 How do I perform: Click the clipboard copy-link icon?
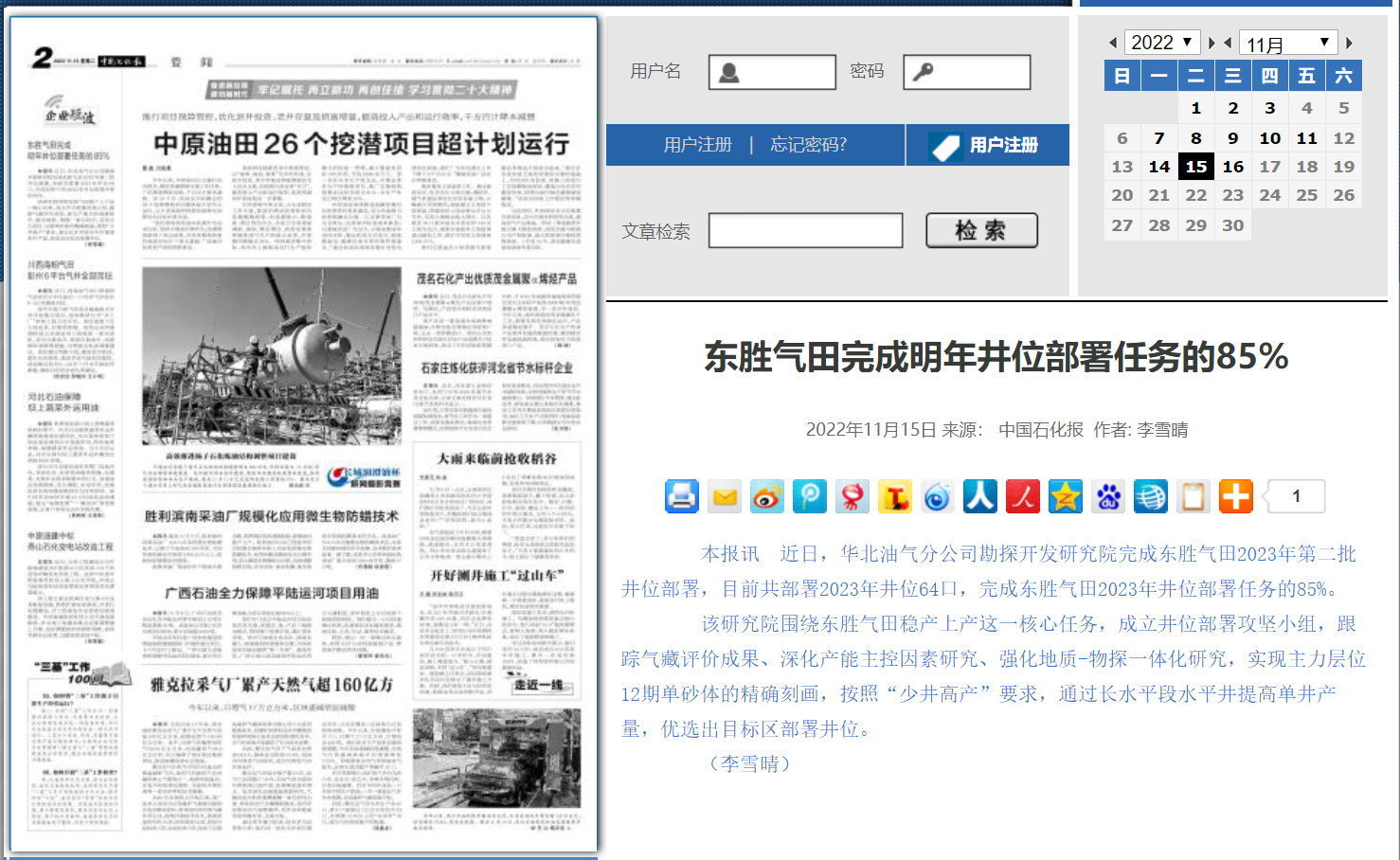coord(1194,496)
